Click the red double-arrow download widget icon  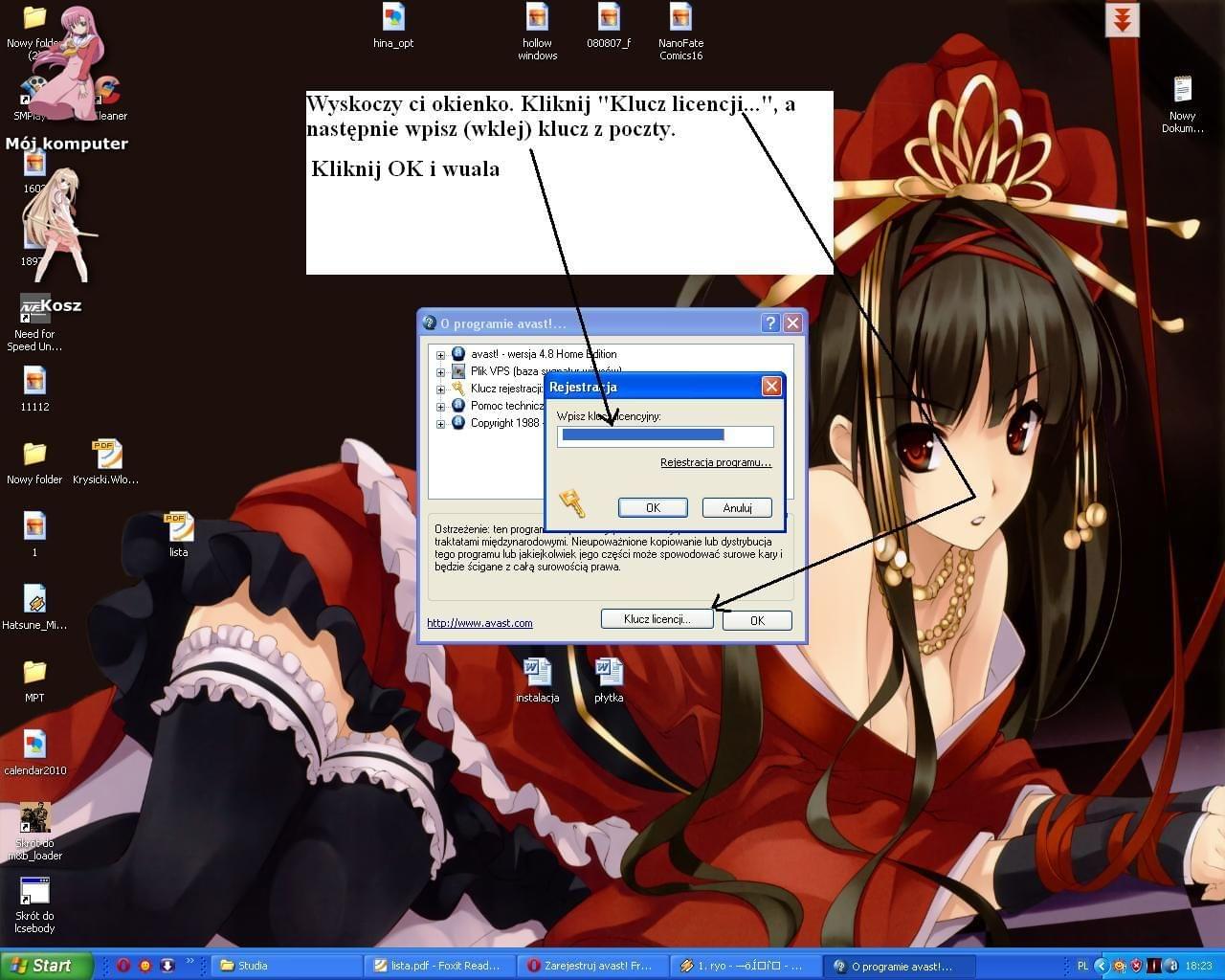[x=1123, y=19]
